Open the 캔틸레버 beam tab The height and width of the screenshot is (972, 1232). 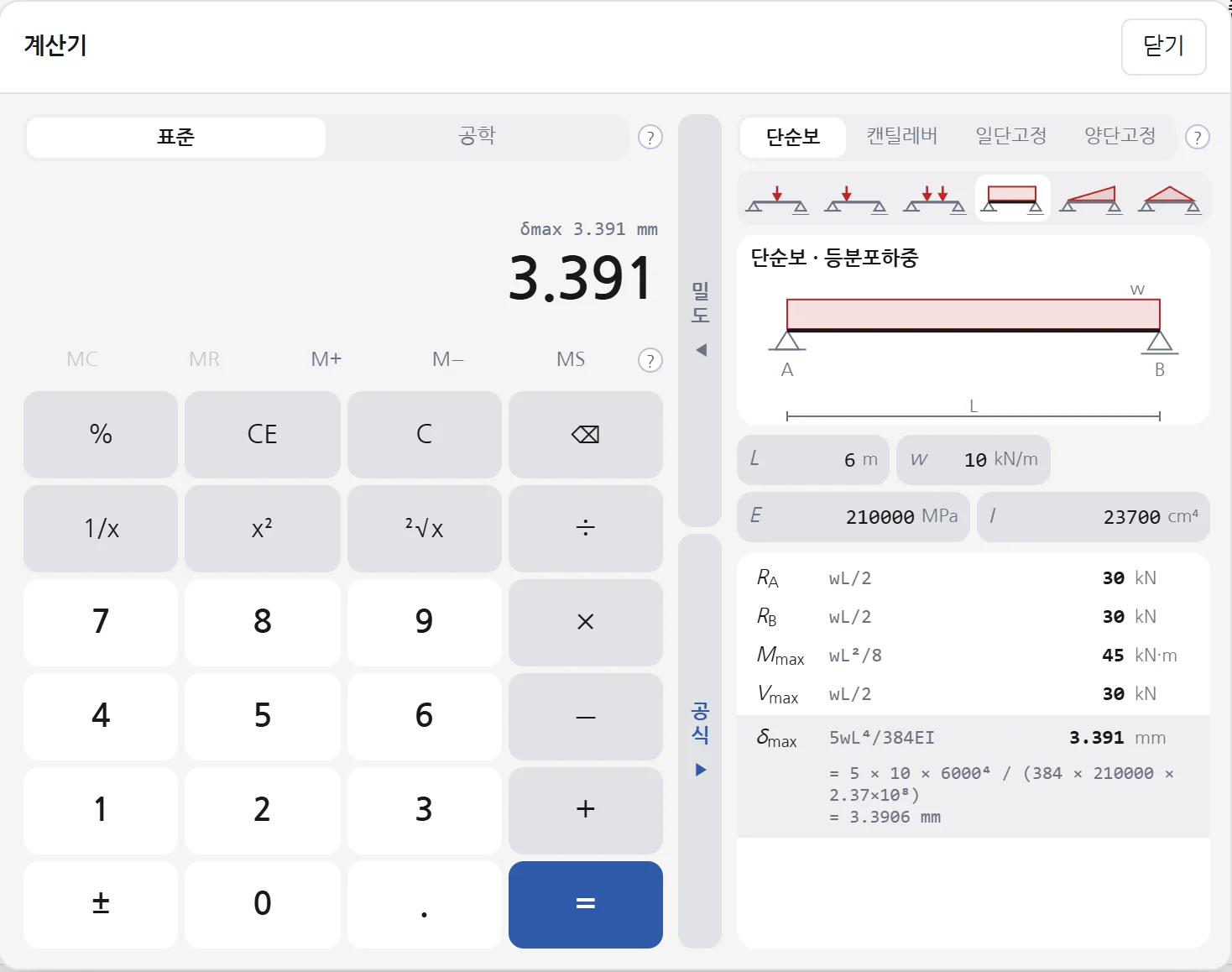tap(902, 137)
